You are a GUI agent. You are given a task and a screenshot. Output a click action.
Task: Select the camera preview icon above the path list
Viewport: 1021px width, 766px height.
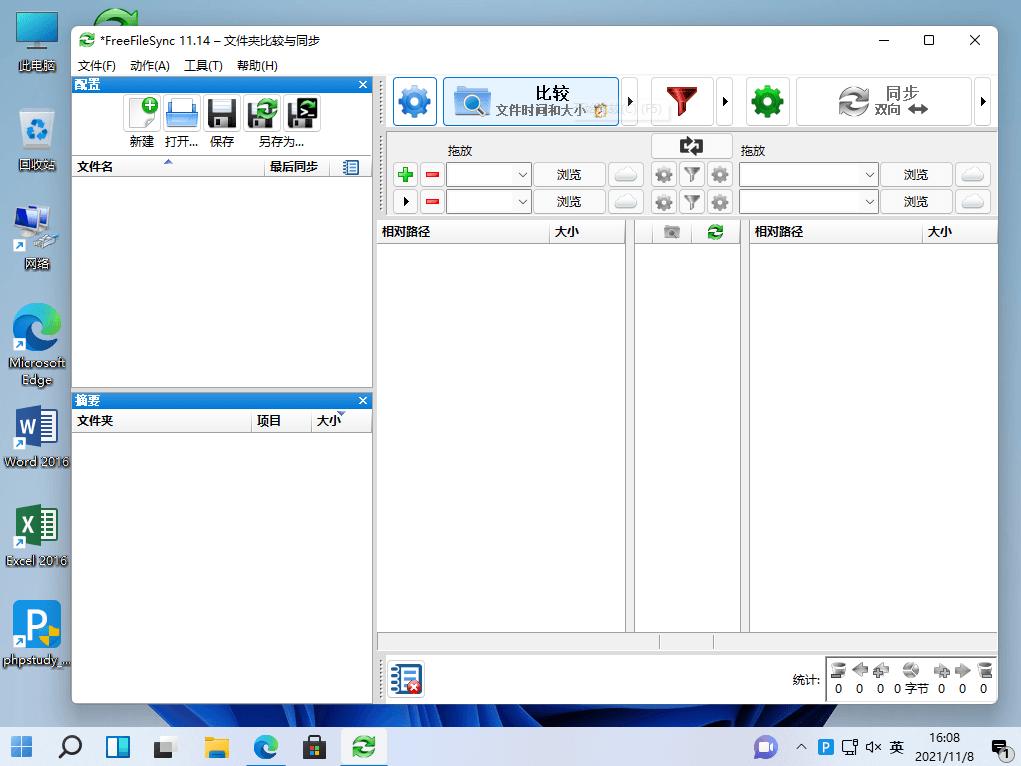tap(671, 231)
